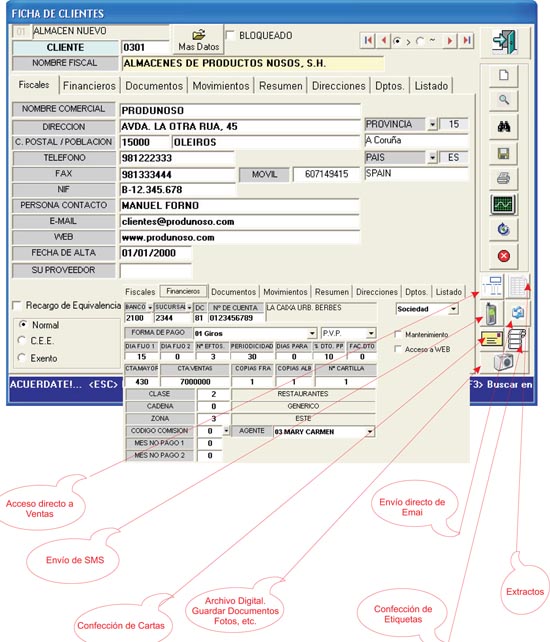Click the 'RESTAURANTES' class description
550x642 pixels.
point(303,394)
